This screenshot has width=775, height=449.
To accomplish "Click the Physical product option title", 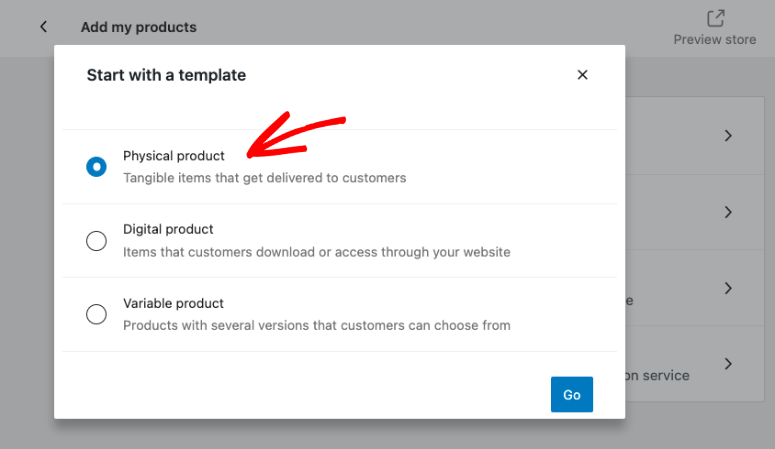I will (x=174, y=156).
